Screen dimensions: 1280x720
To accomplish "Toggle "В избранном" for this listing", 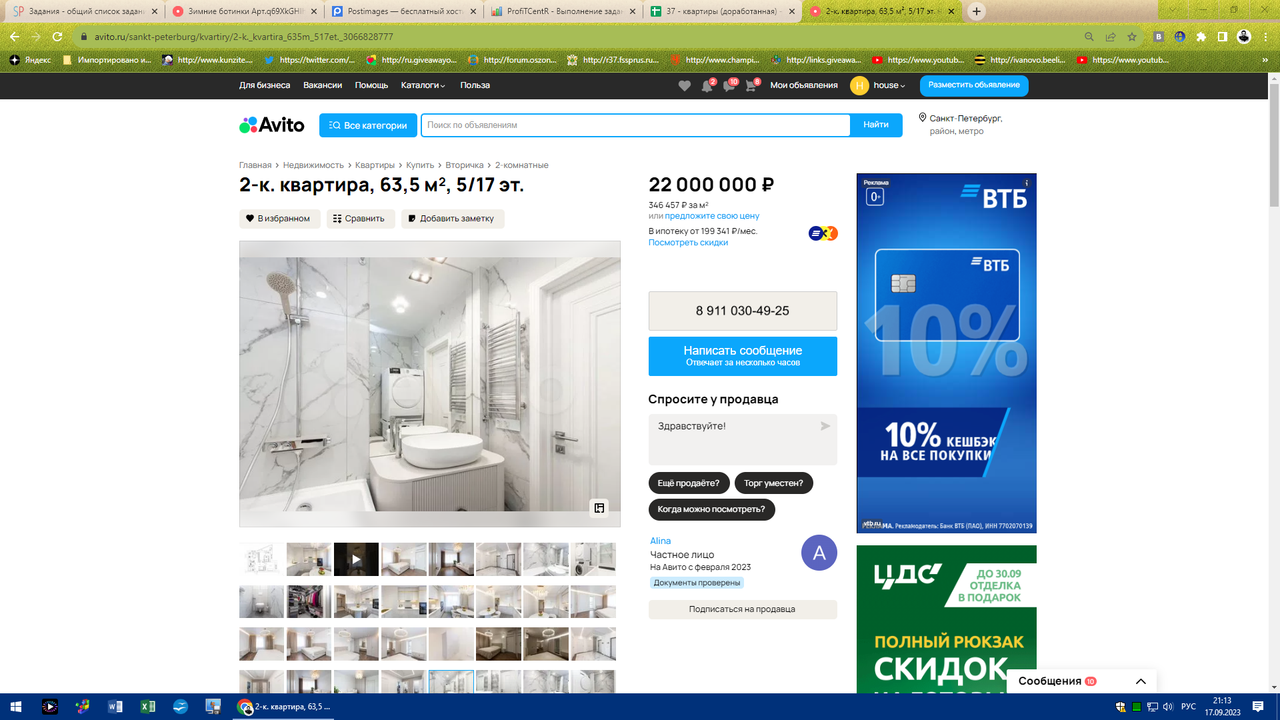I will pyautogui.click(x=277, y=218).
